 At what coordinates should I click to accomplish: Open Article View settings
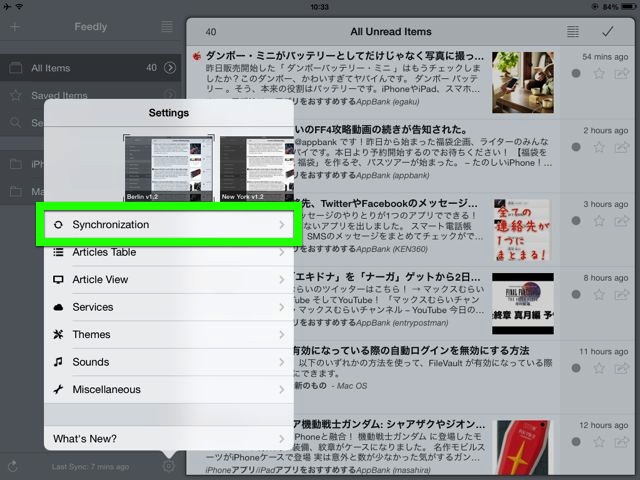point(169,280)
